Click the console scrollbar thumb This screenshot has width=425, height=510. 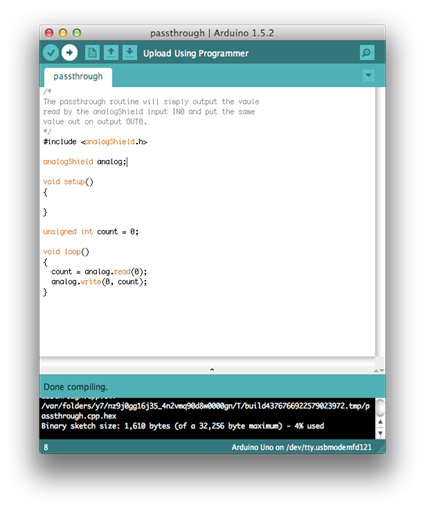(380, 407)
